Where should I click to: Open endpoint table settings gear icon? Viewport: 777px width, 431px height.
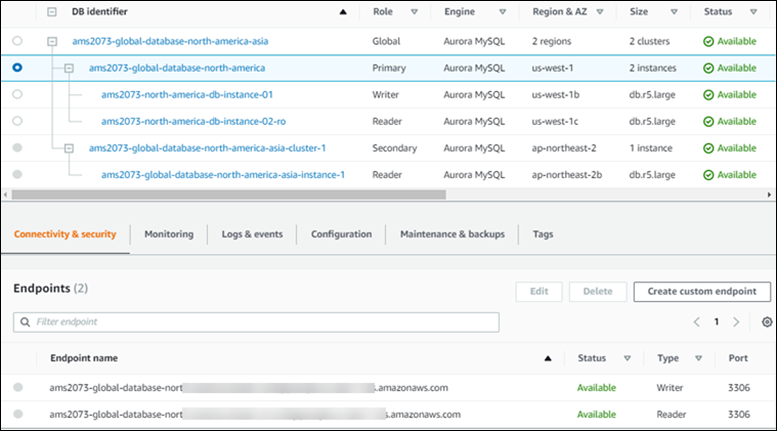[x=767, y=322]
